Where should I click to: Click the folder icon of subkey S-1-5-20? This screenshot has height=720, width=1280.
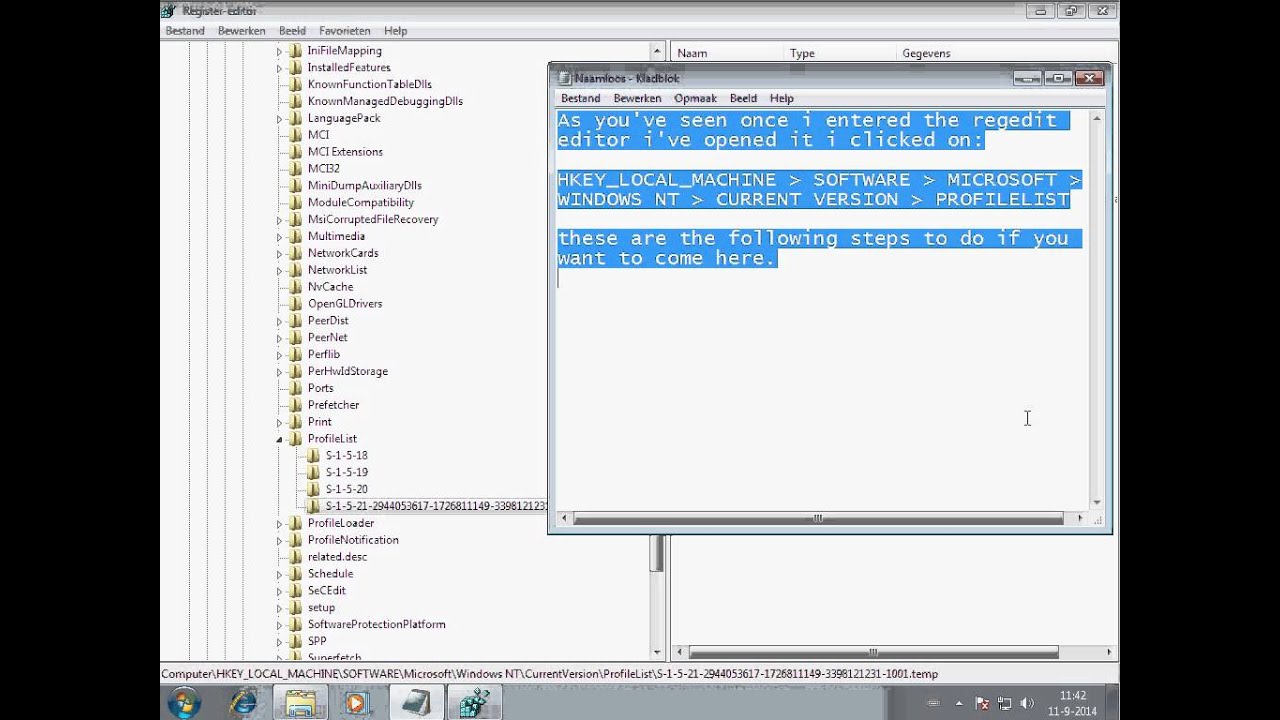(x=313, y=490)
